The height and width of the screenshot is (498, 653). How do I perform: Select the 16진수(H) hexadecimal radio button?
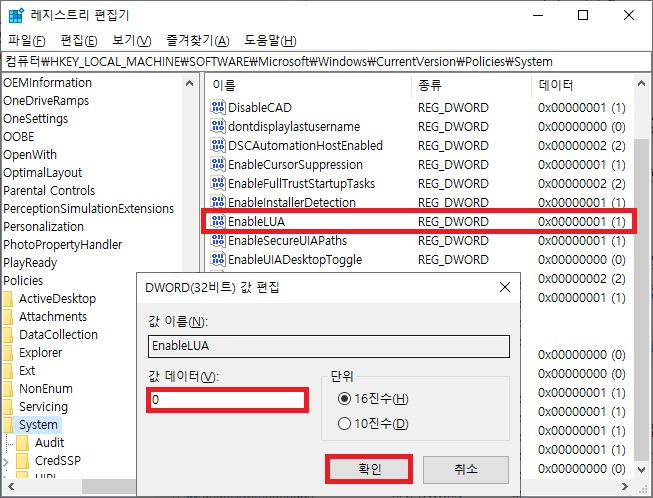click(x=344, y=399)
